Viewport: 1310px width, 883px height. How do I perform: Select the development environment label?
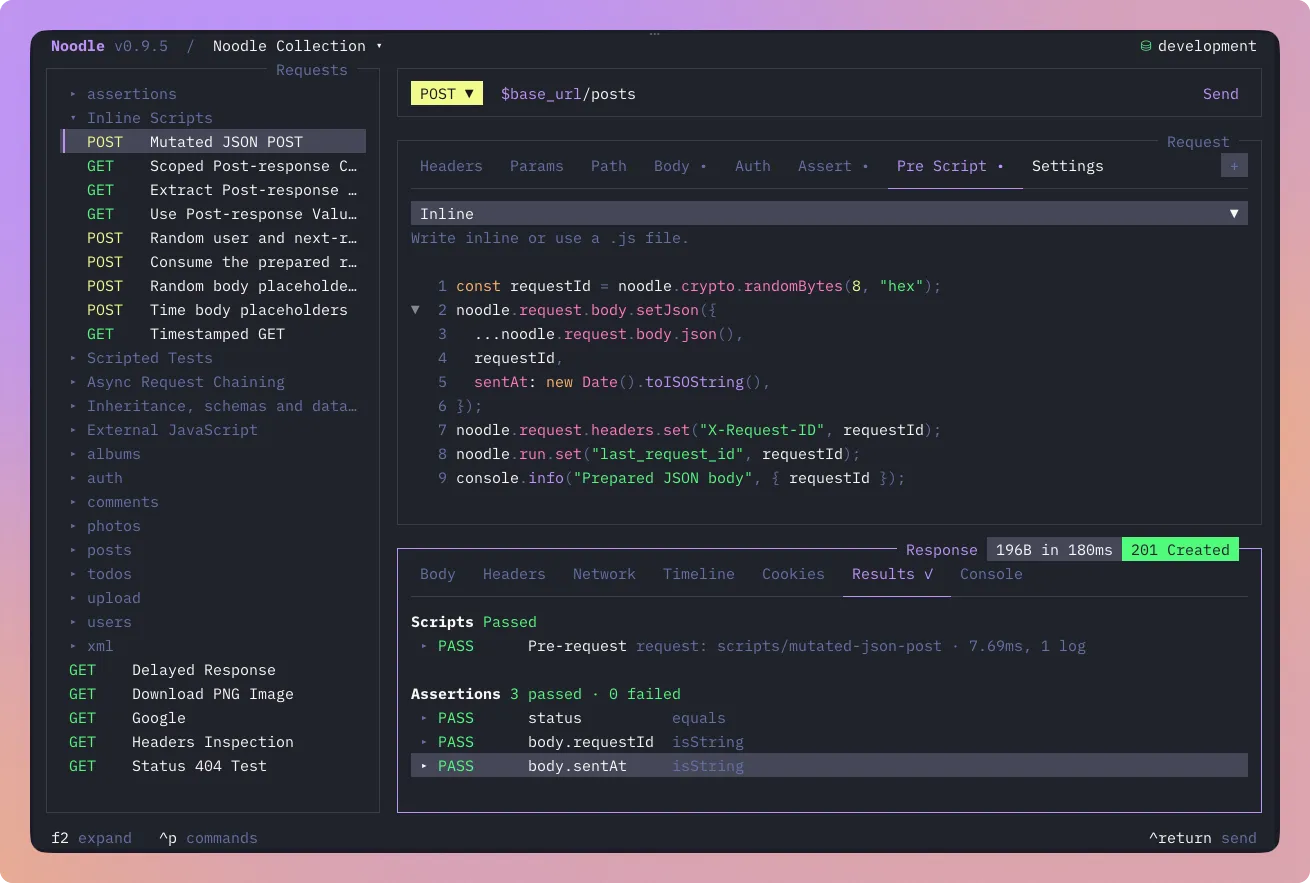click(1207, 46)
